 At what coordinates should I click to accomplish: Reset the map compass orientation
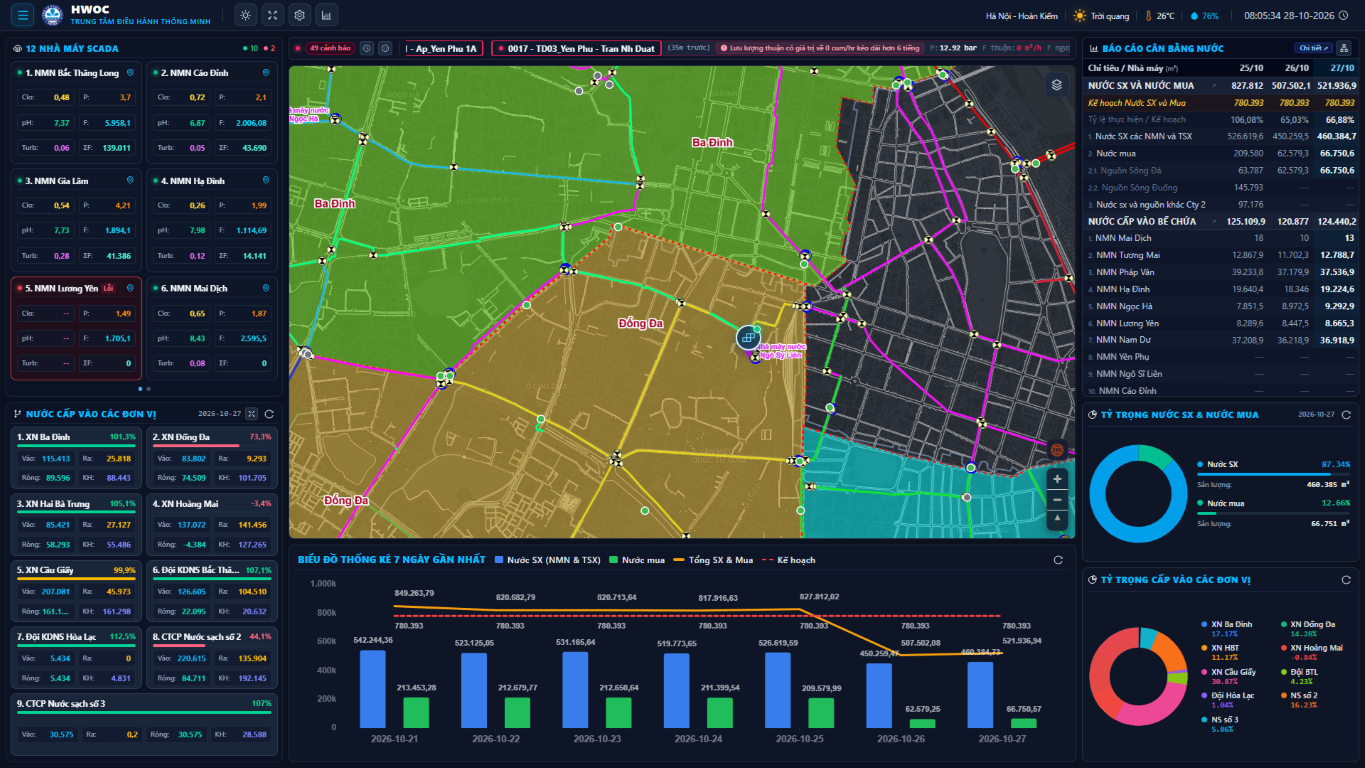pos(1058,519)
